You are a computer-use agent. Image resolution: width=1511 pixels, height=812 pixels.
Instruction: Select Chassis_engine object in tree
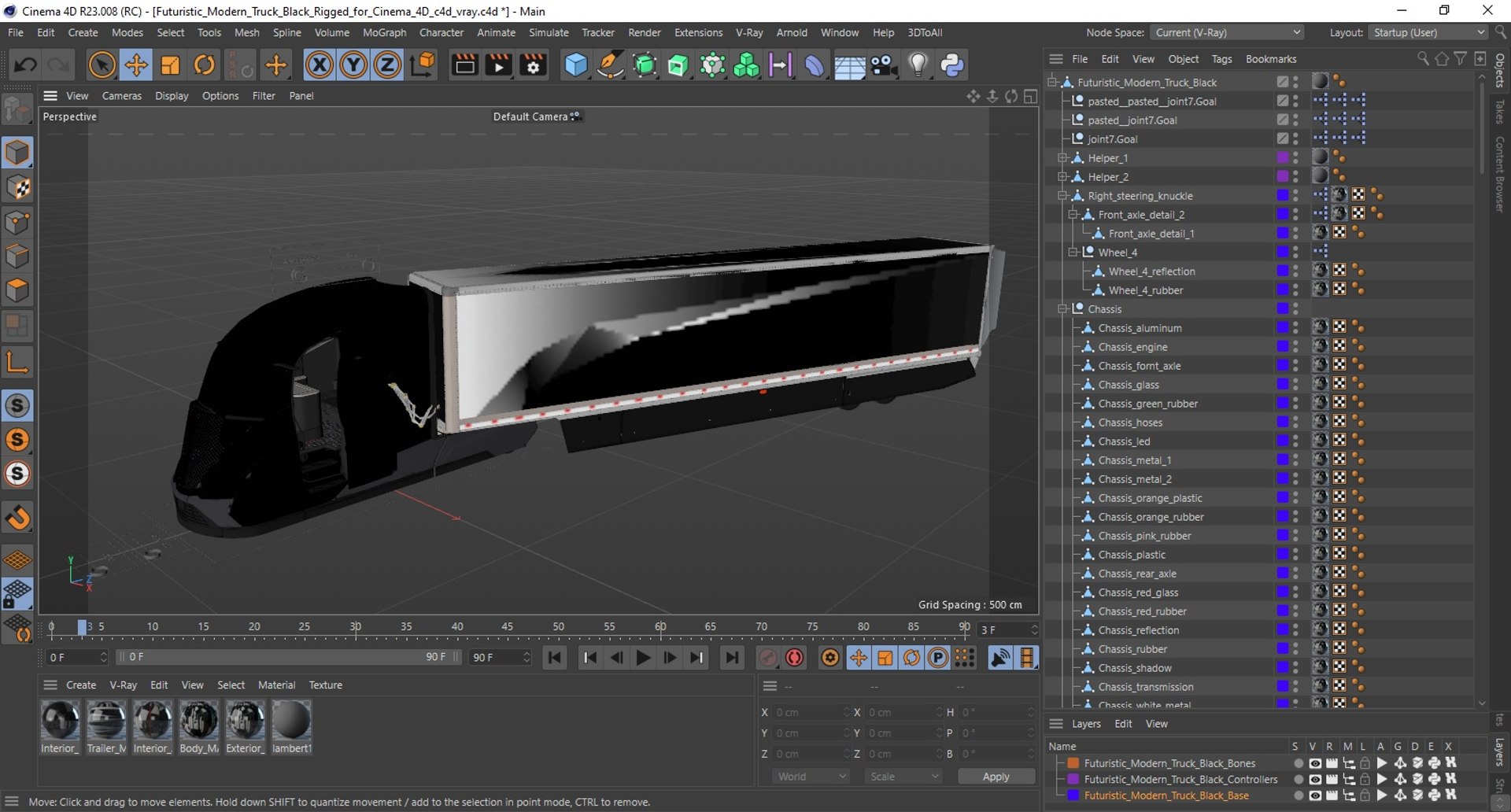pos(1132,347)
